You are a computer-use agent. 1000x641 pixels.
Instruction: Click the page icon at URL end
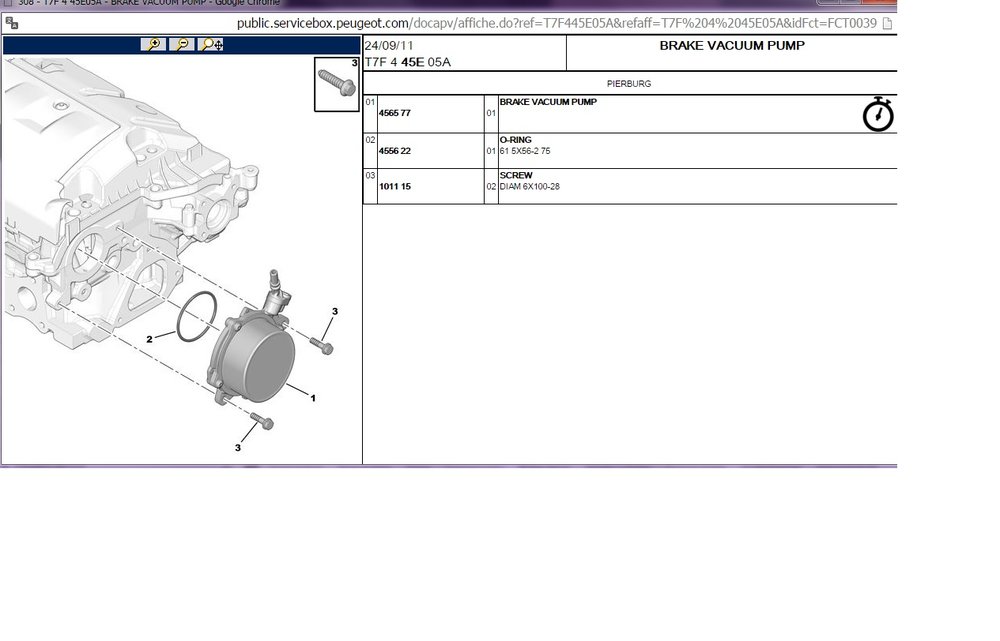tap(887, 24)
